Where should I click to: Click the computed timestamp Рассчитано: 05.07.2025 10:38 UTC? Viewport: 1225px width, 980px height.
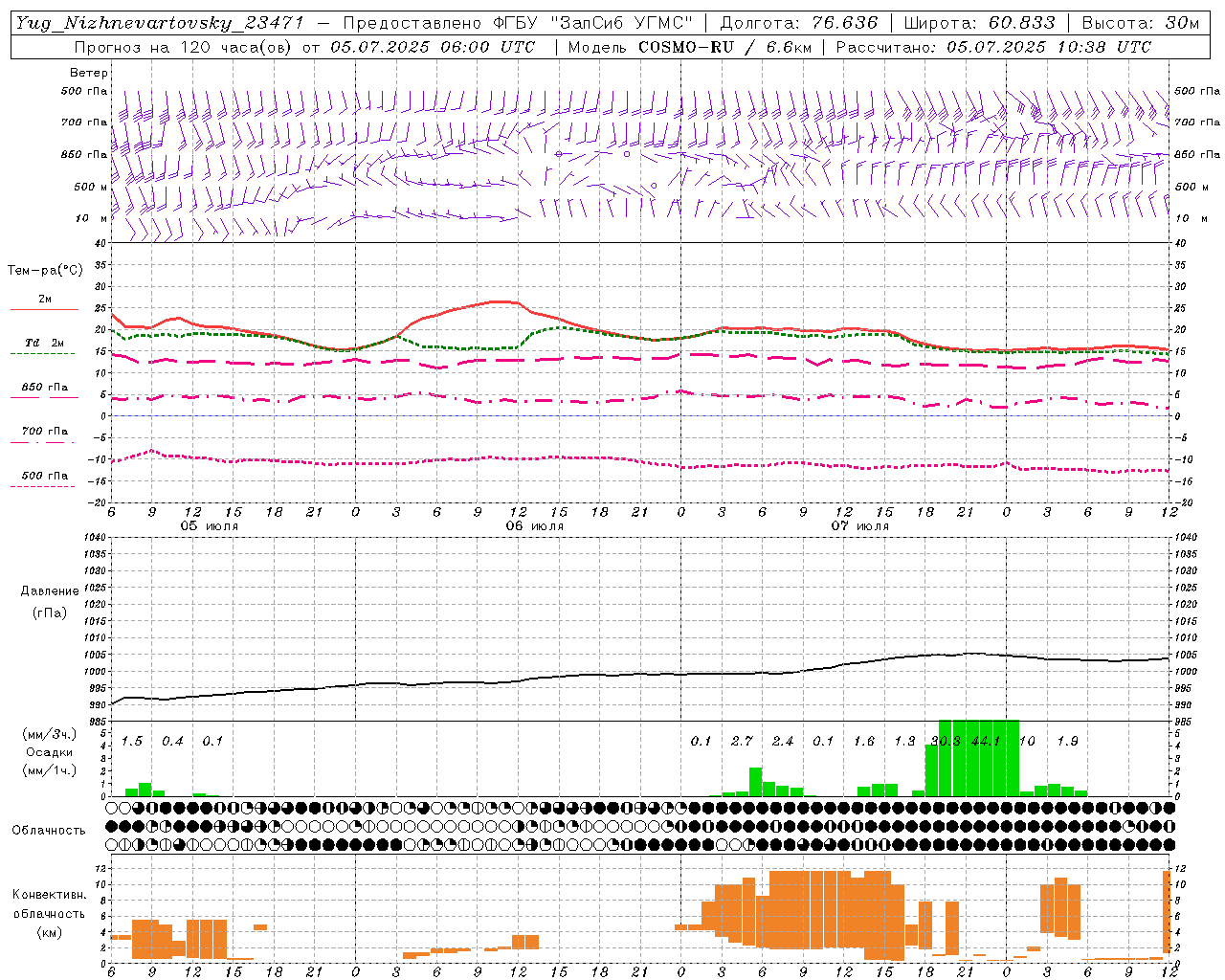click(993, 47)
